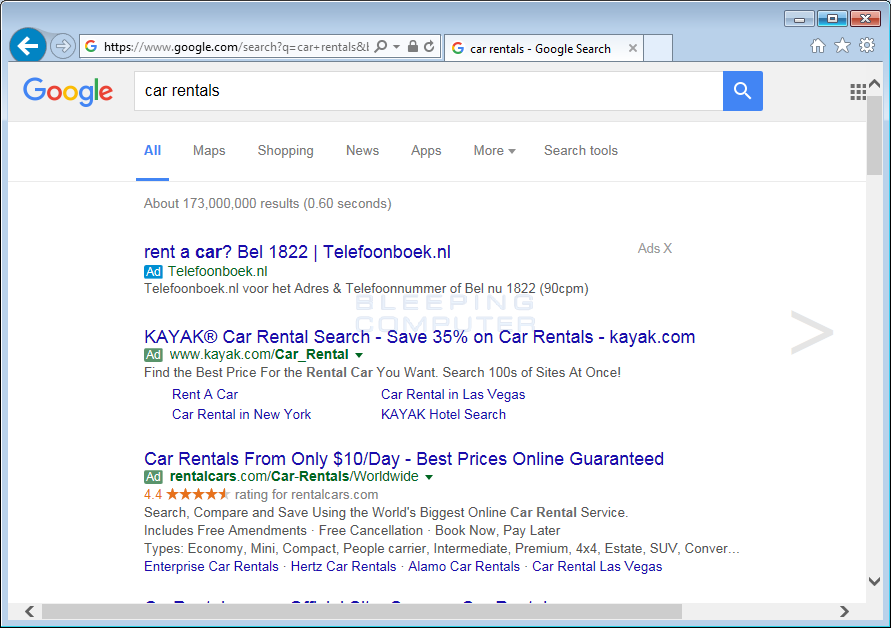Open 'Hertz Car Rentals' link
The image size is (891, 628).
343,567
